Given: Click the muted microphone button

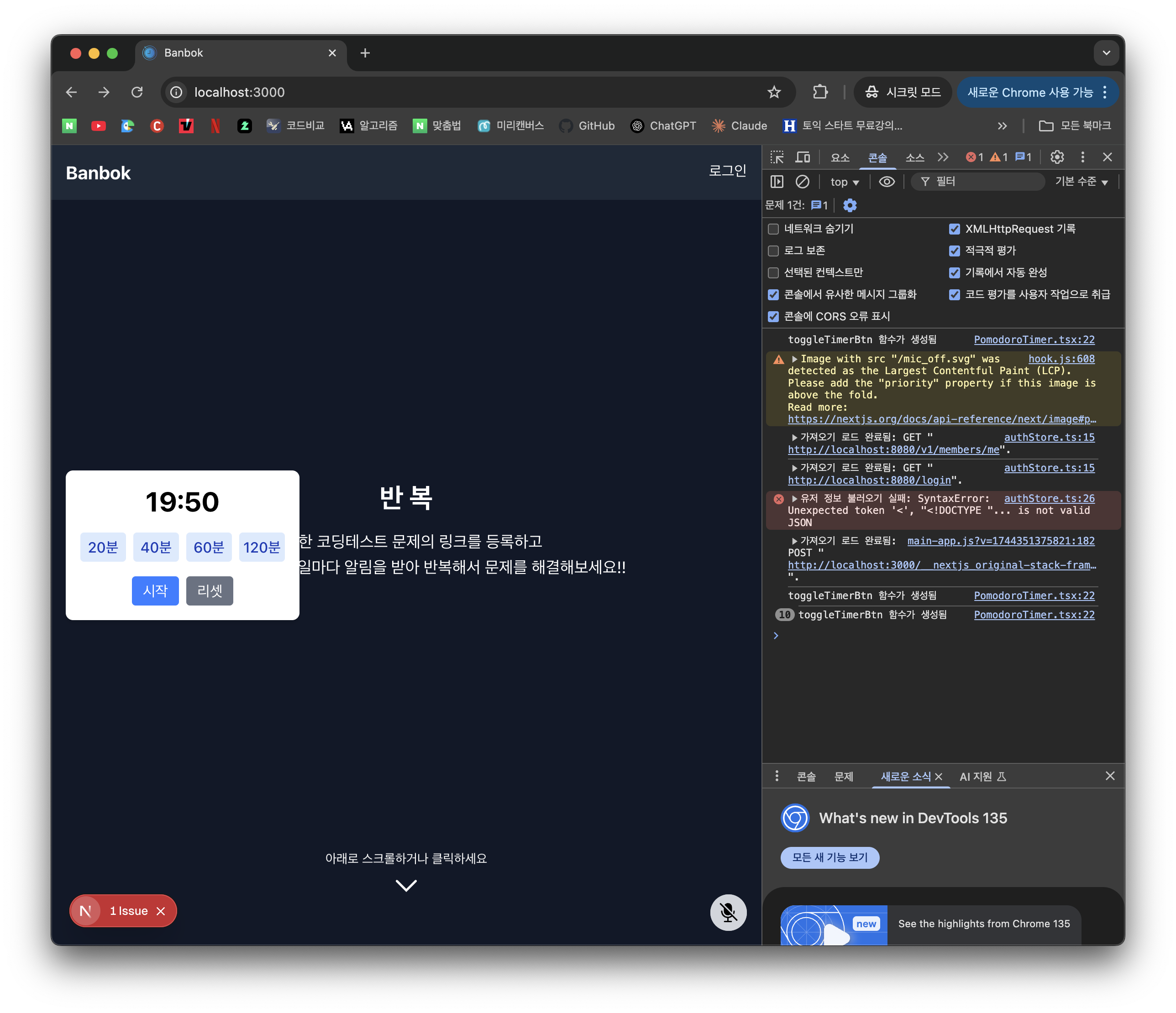Looking at the screenshot, I should click(x=728, y=912).
